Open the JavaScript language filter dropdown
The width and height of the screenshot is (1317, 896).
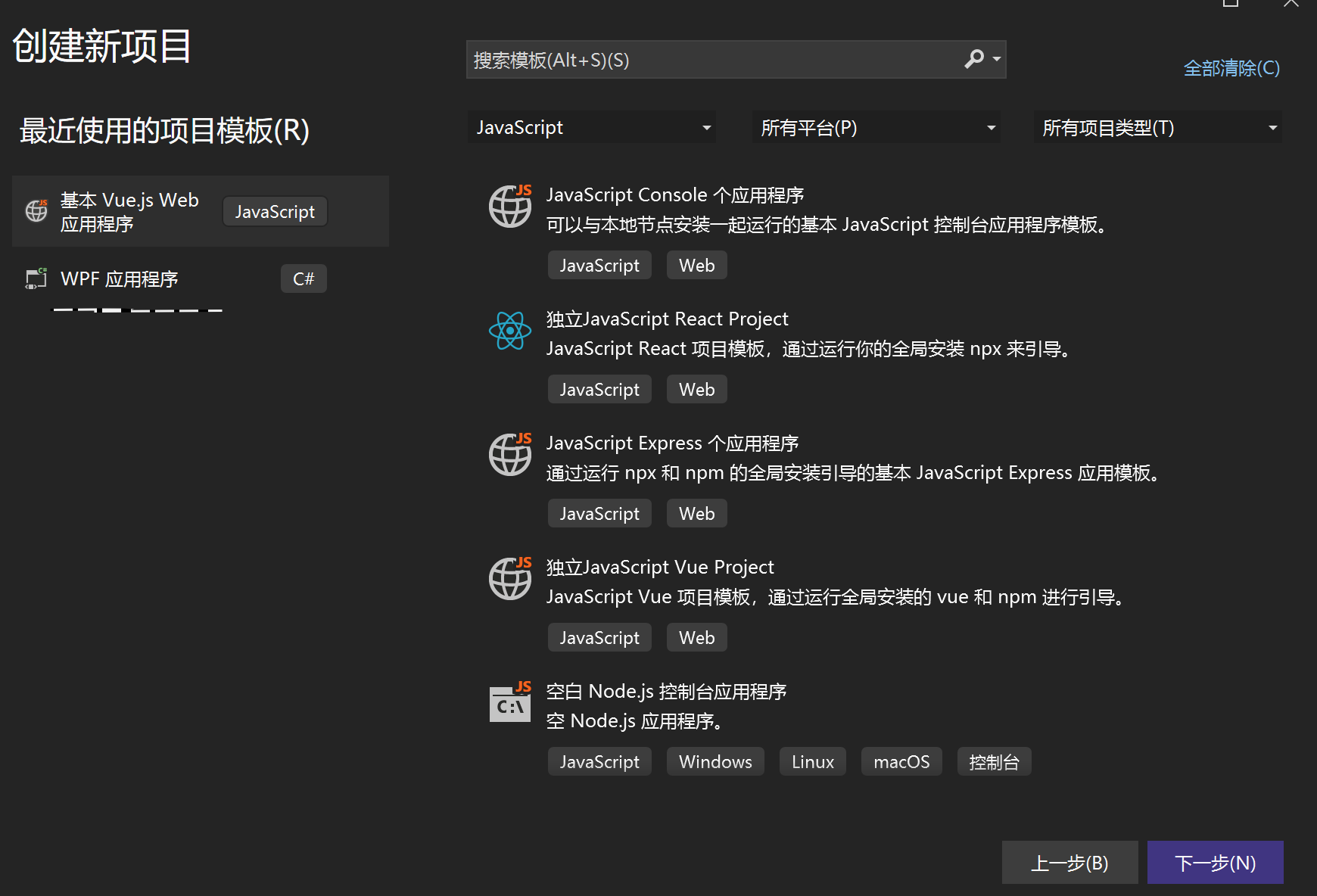592,128
